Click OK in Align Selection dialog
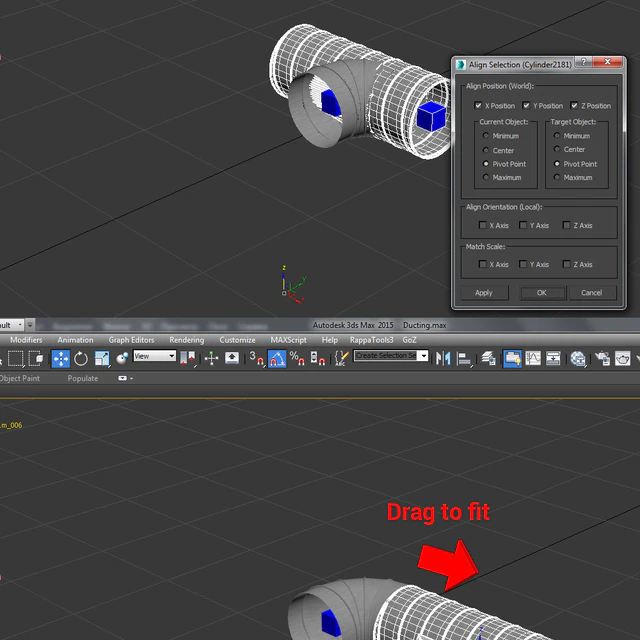 point(542,293)
